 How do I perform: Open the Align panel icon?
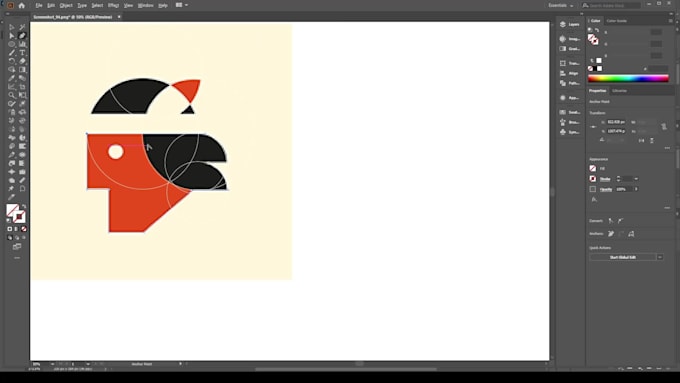(563, 73)
